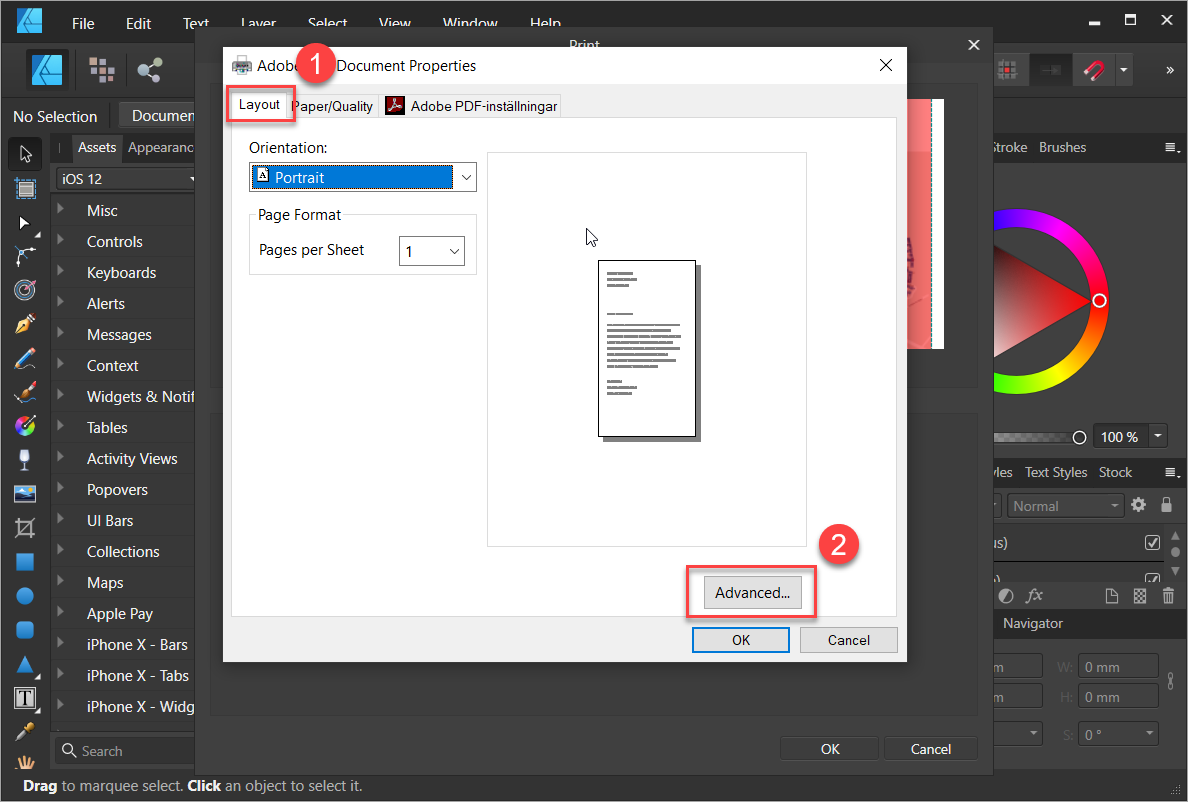Click the red-orange hue ring handle
The height and width of the screenshot is (802, 1188).
(1099, 300)
